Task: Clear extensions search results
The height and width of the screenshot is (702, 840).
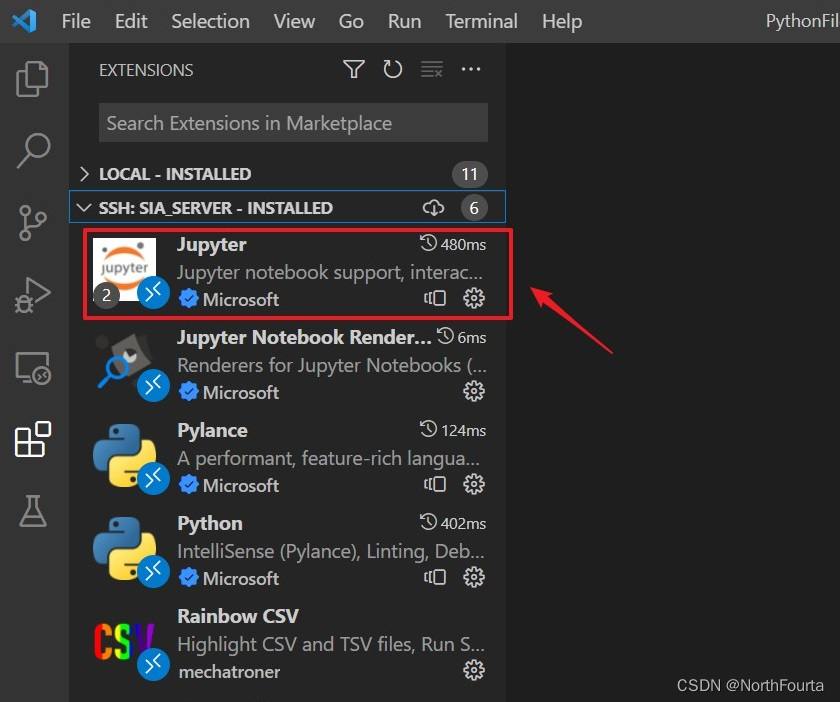Action: (432, 69)
